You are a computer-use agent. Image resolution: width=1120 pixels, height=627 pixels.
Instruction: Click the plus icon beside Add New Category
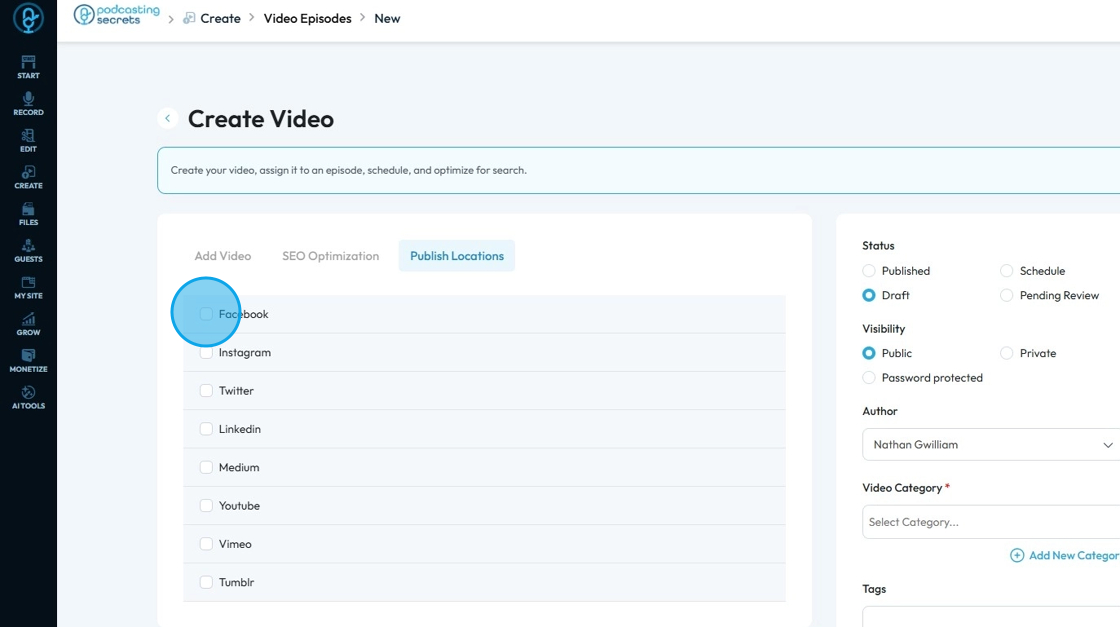tap(1016, 556)
